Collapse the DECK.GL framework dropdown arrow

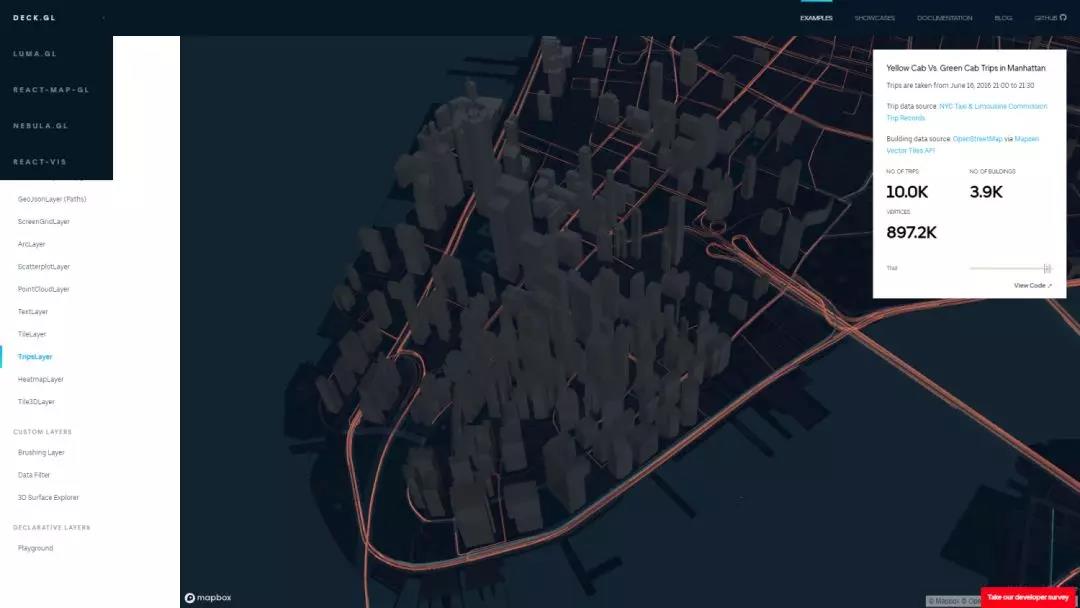pos(103,18)
